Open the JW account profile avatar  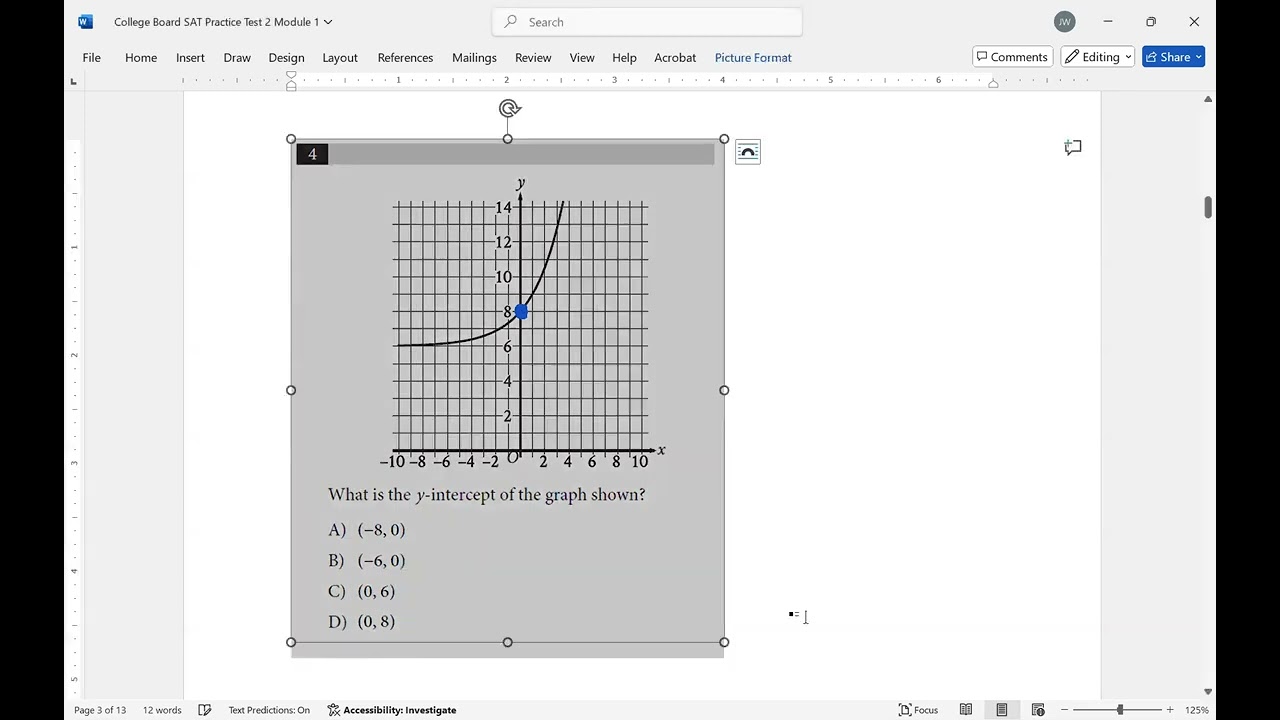(x=1064, y=21)
